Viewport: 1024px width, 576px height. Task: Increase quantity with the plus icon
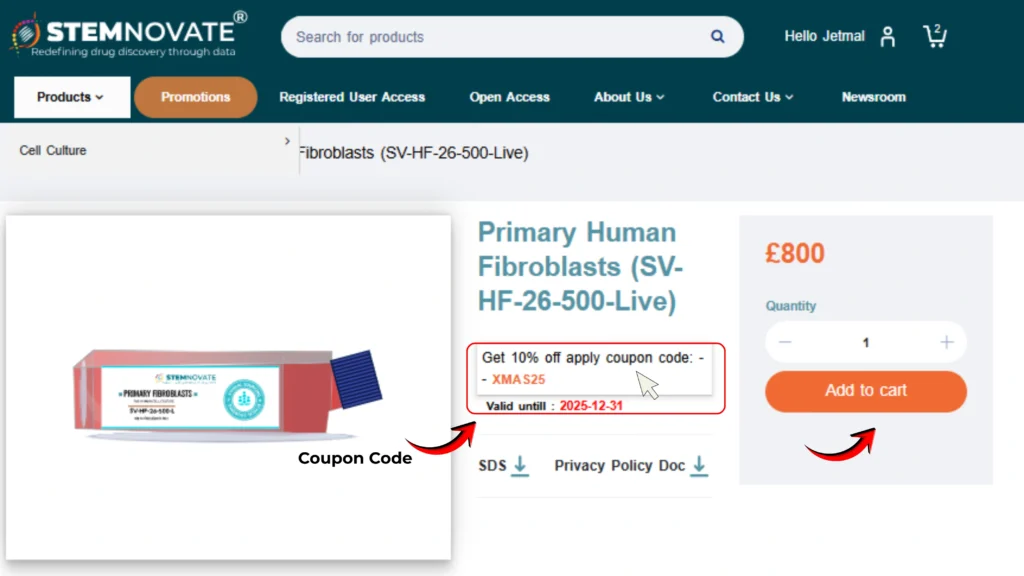click(947, 343)
